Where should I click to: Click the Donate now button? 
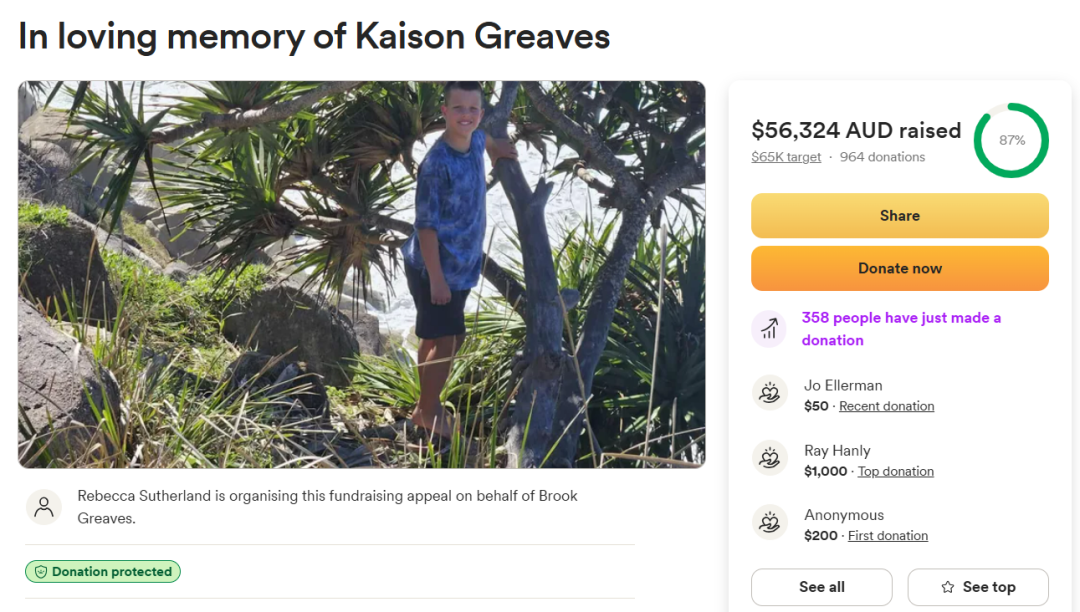pyautogui.click(x=900, y=268)
